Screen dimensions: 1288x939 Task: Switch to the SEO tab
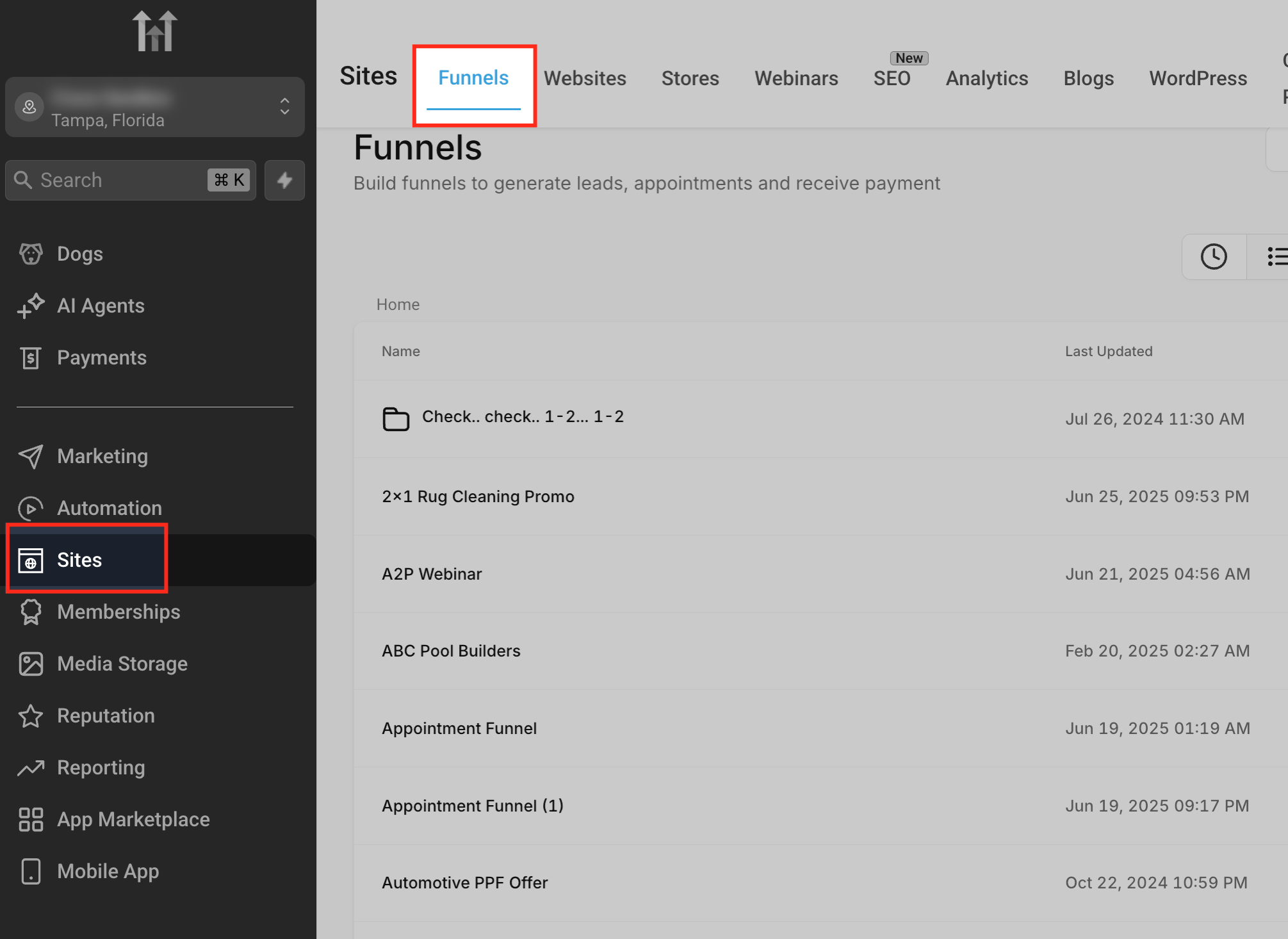click(x=891, y=79)
